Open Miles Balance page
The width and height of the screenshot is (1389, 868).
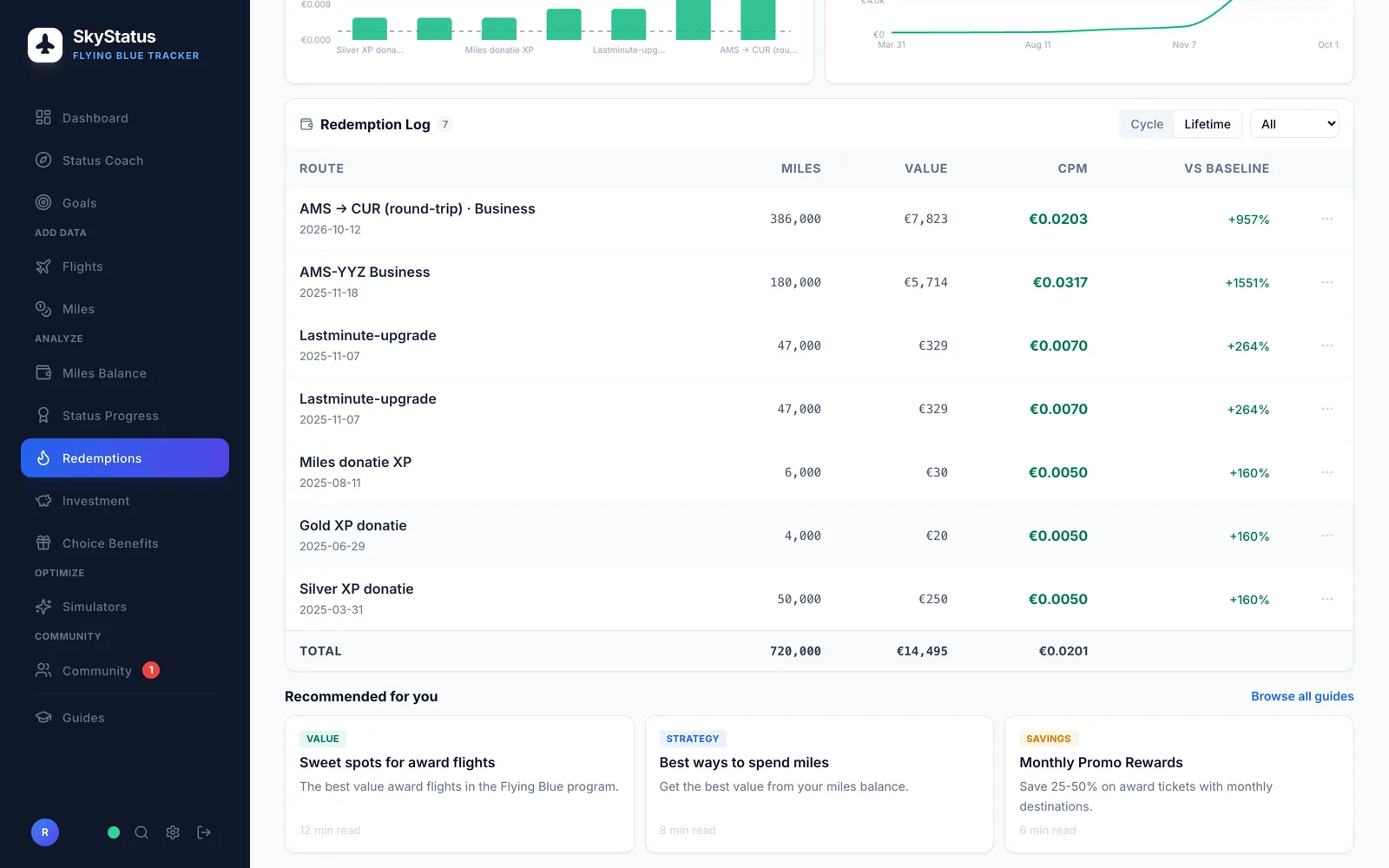coord(125,373)
